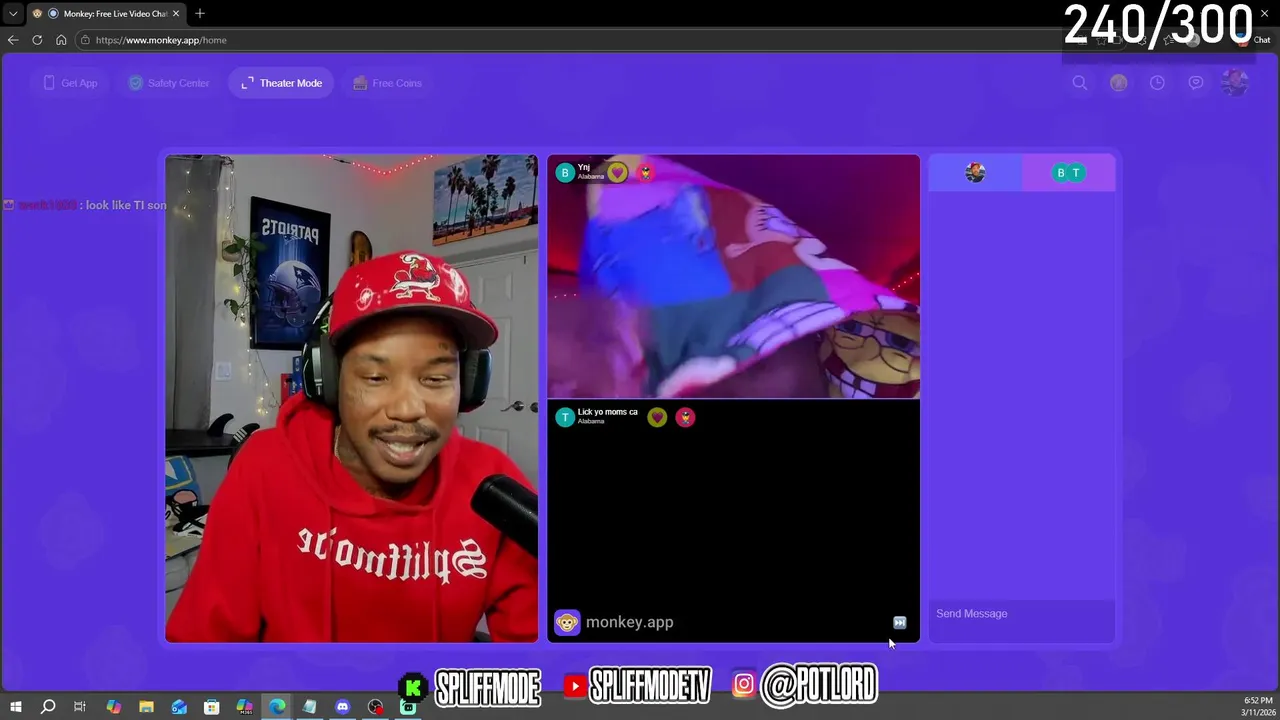Click the monkey.app logo icon
Viewport: 1280px width, 720px height.
pyautogui.click(x=567, y=622)
